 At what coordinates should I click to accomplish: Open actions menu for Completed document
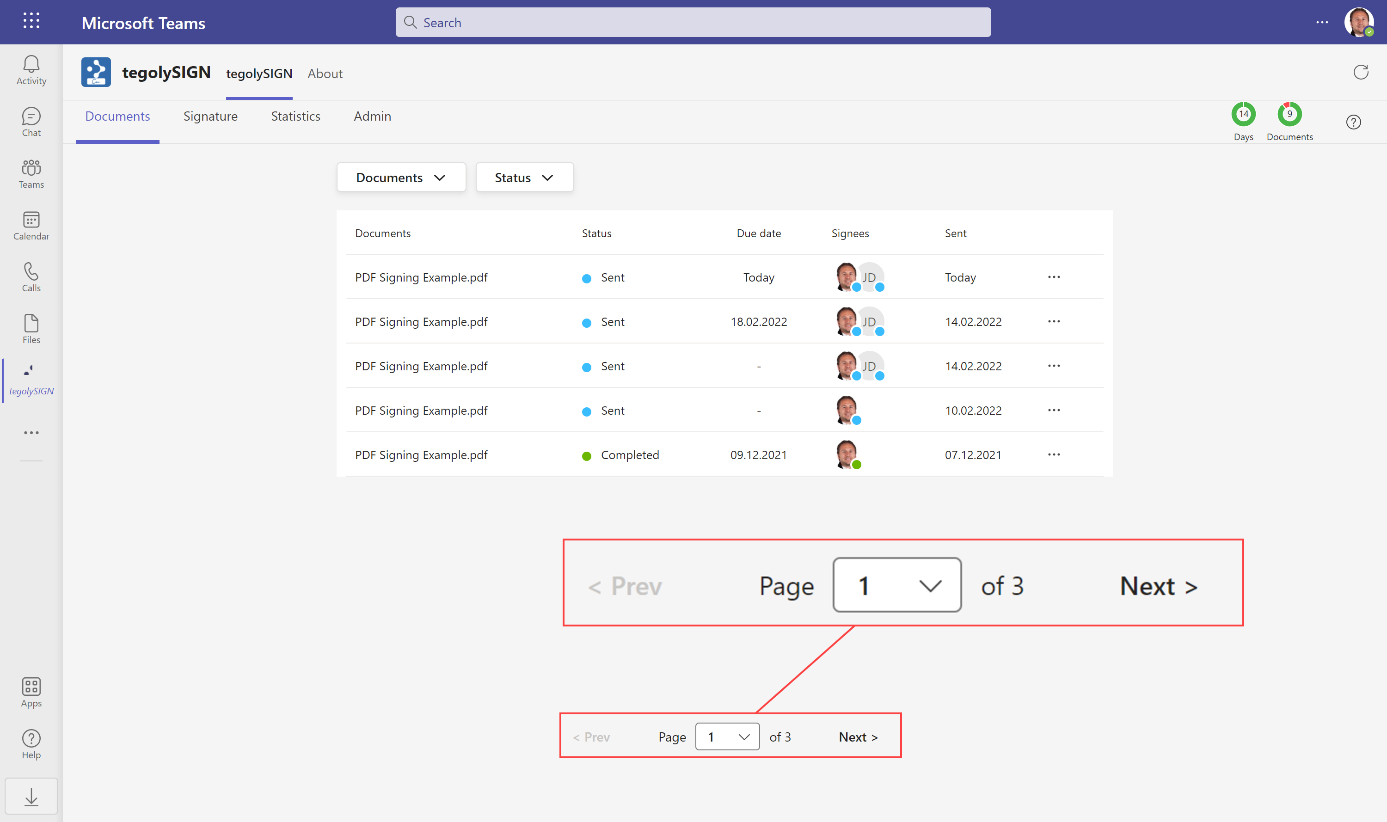pos(1054,454)
